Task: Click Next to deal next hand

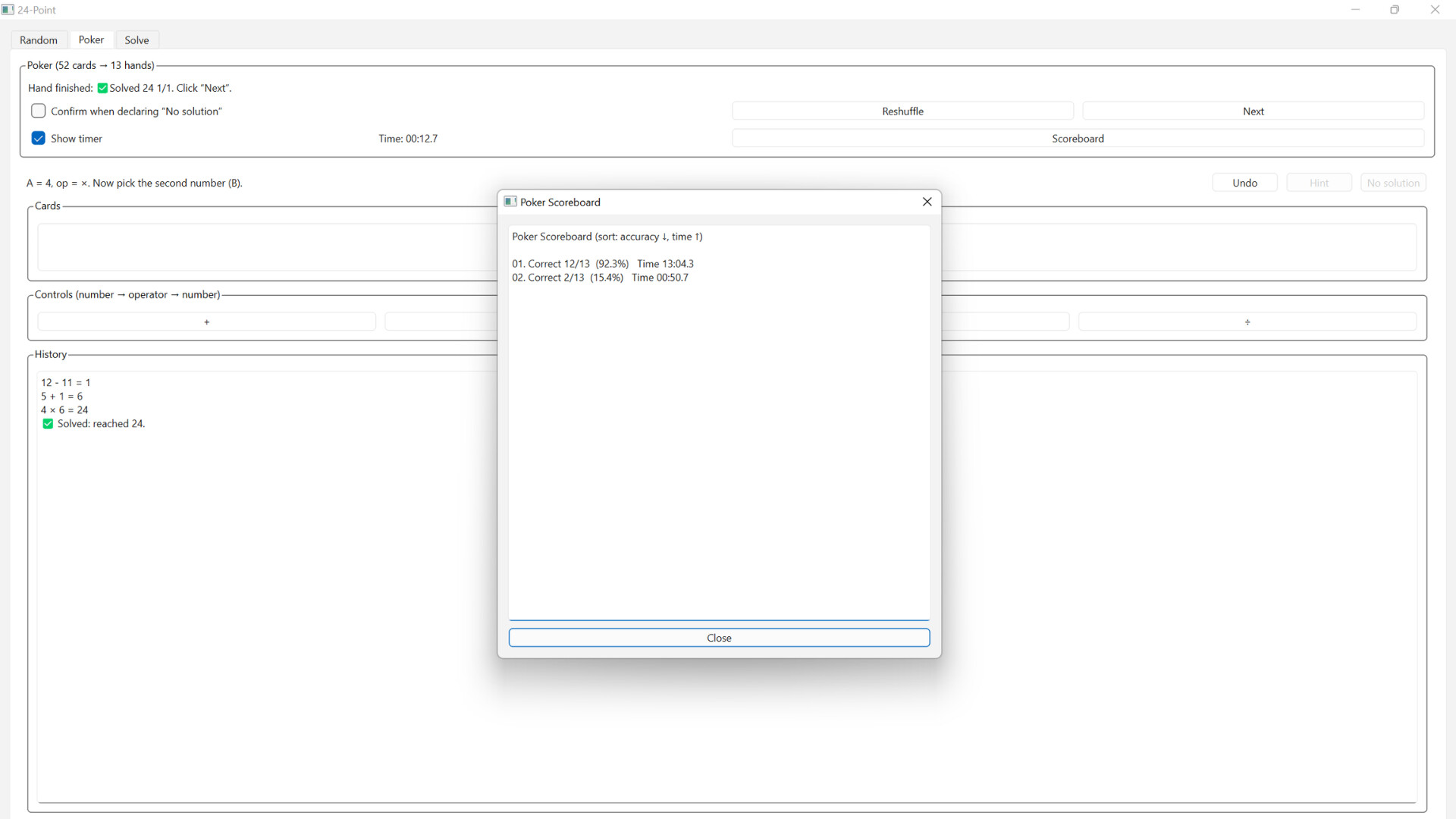Action: 1253,111
